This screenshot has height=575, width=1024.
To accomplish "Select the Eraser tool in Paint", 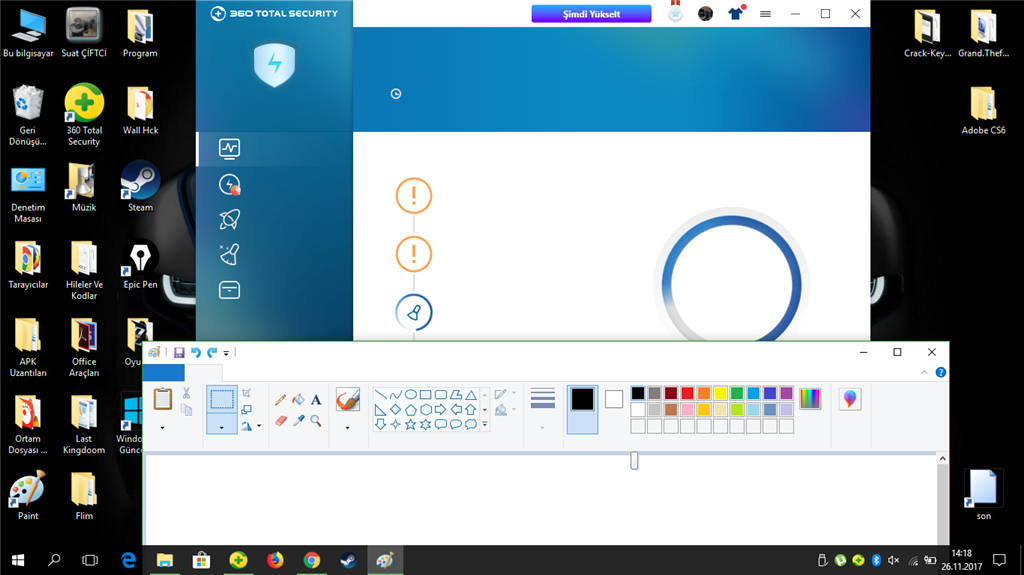I will pyautogui.click(x=281, y=421).
